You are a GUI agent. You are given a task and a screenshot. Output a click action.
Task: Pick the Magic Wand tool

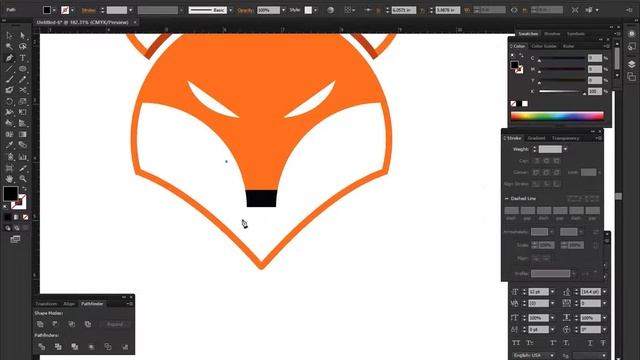[9, 47]
